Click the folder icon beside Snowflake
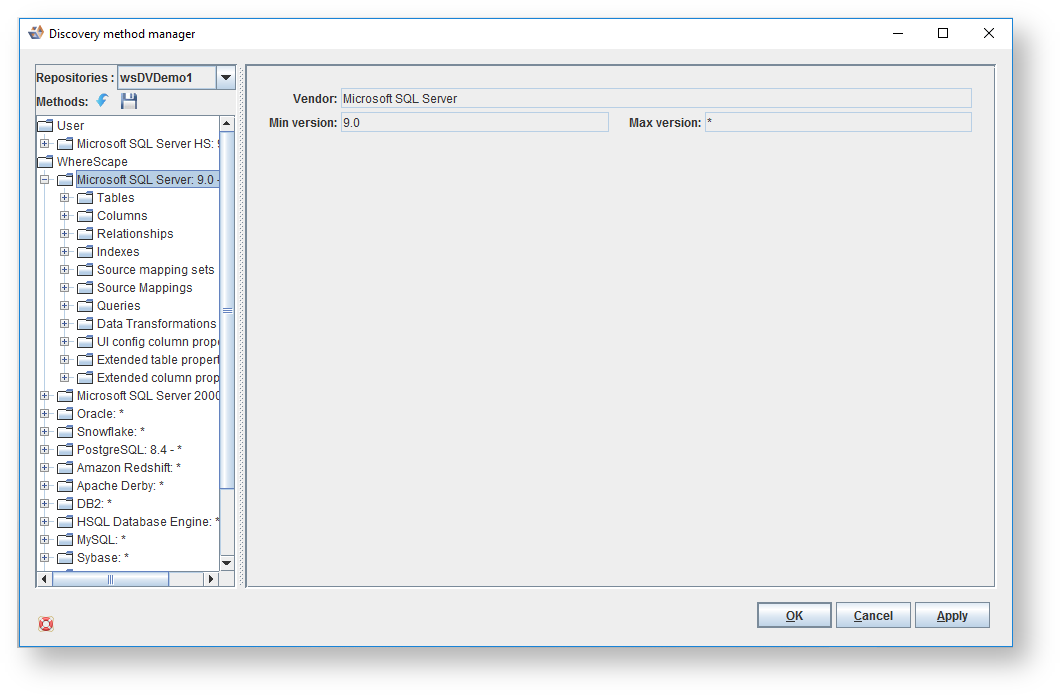This screenshot has width=1061, height=696. click(65, 432)
